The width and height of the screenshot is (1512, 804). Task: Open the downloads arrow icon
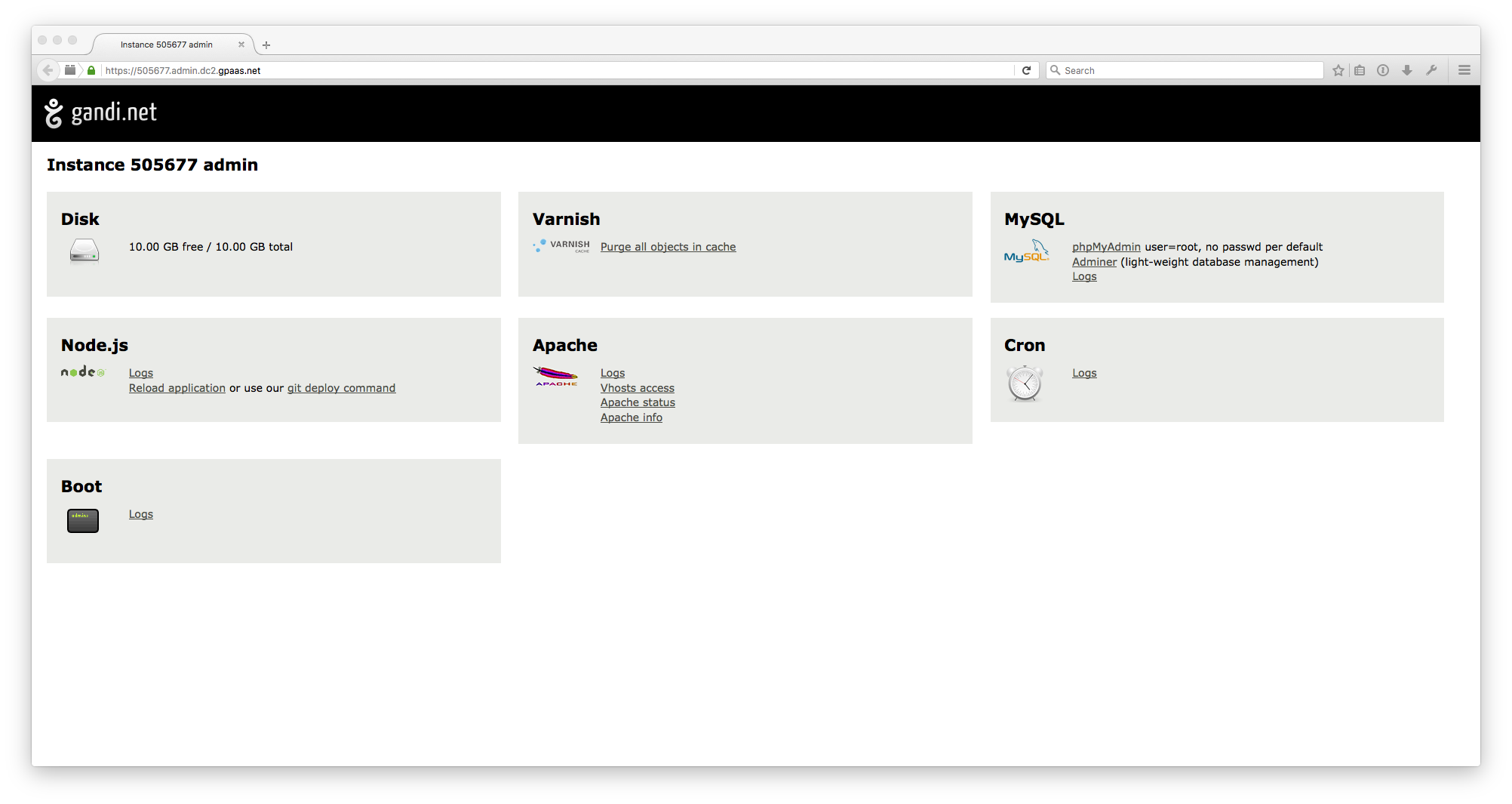(x=1407, y=70)
